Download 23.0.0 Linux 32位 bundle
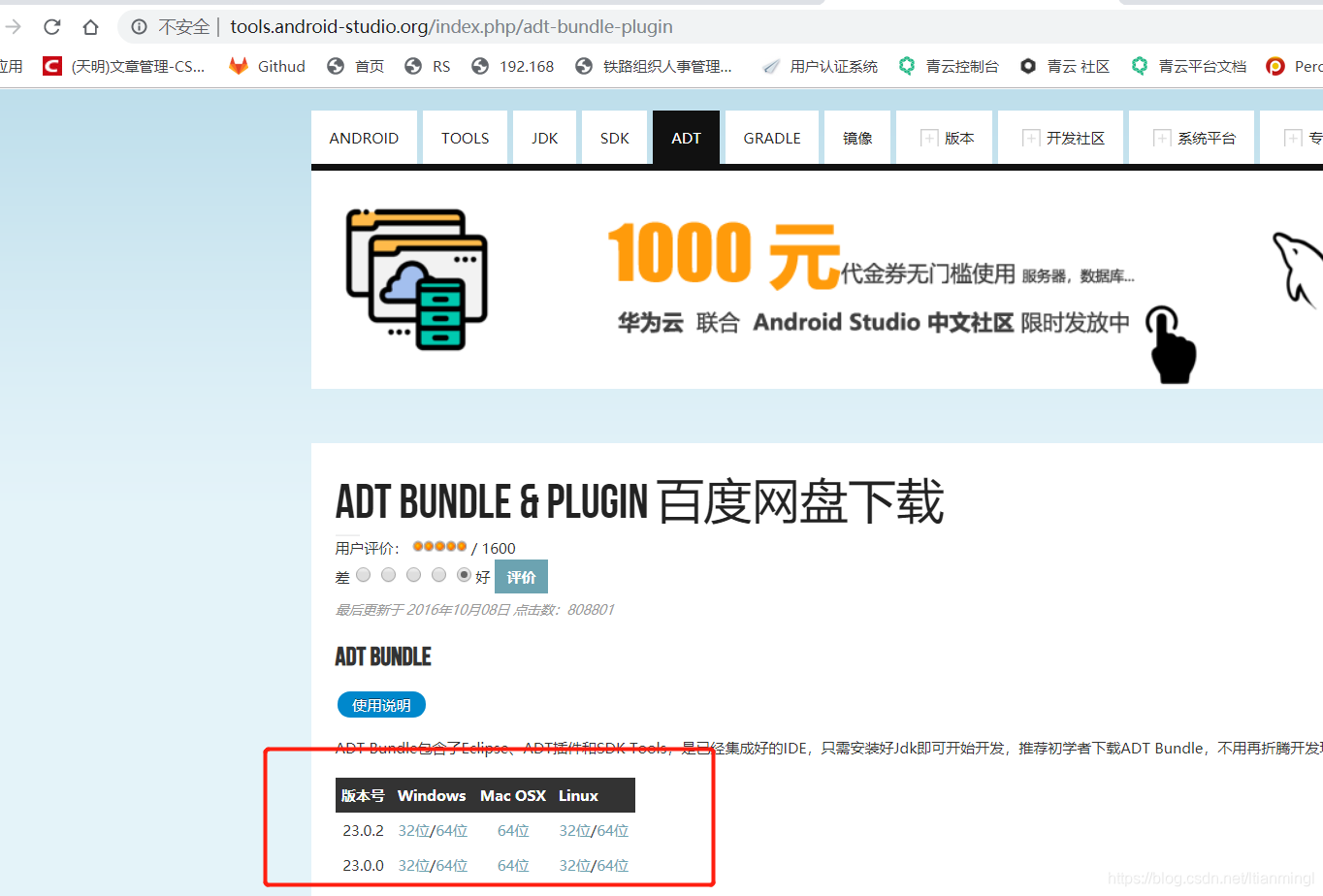Image resolution: width=1323 pixels, height=896 pixels. tap(575, 866)
